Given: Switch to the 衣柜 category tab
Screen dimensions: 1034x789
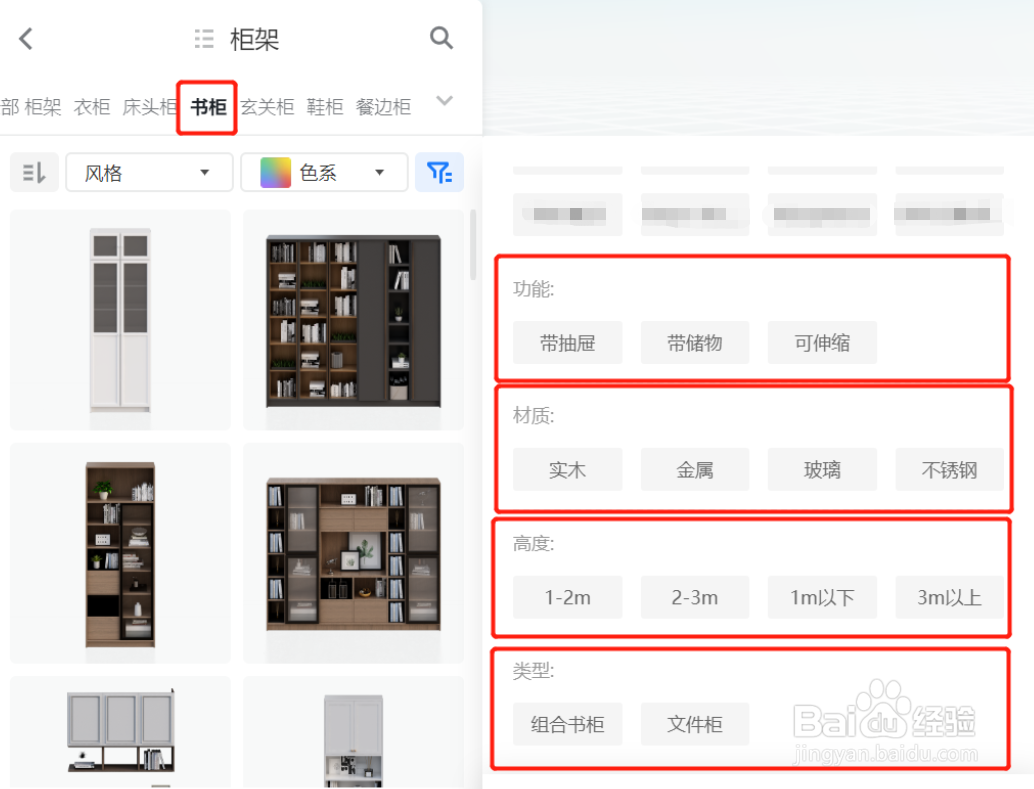Looking at the screenshot, I should 91,107.
